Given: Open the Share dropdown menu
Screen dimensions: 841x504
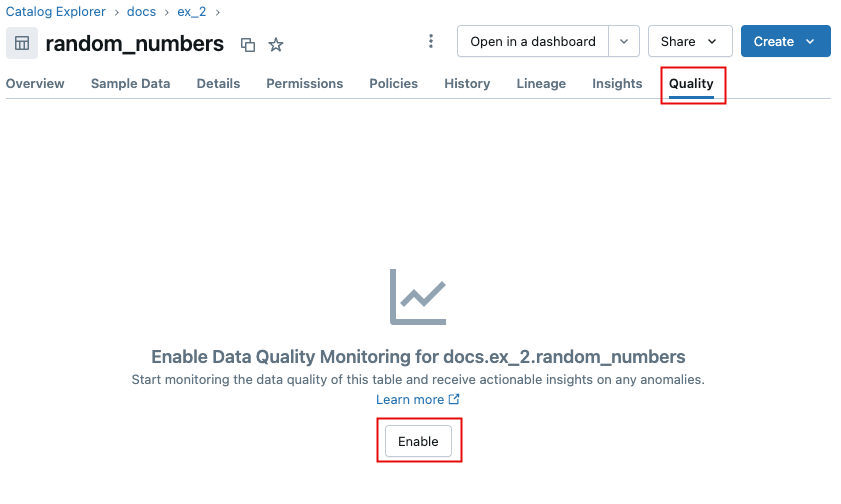Looking at the screenshot, I should pos(690,41).
